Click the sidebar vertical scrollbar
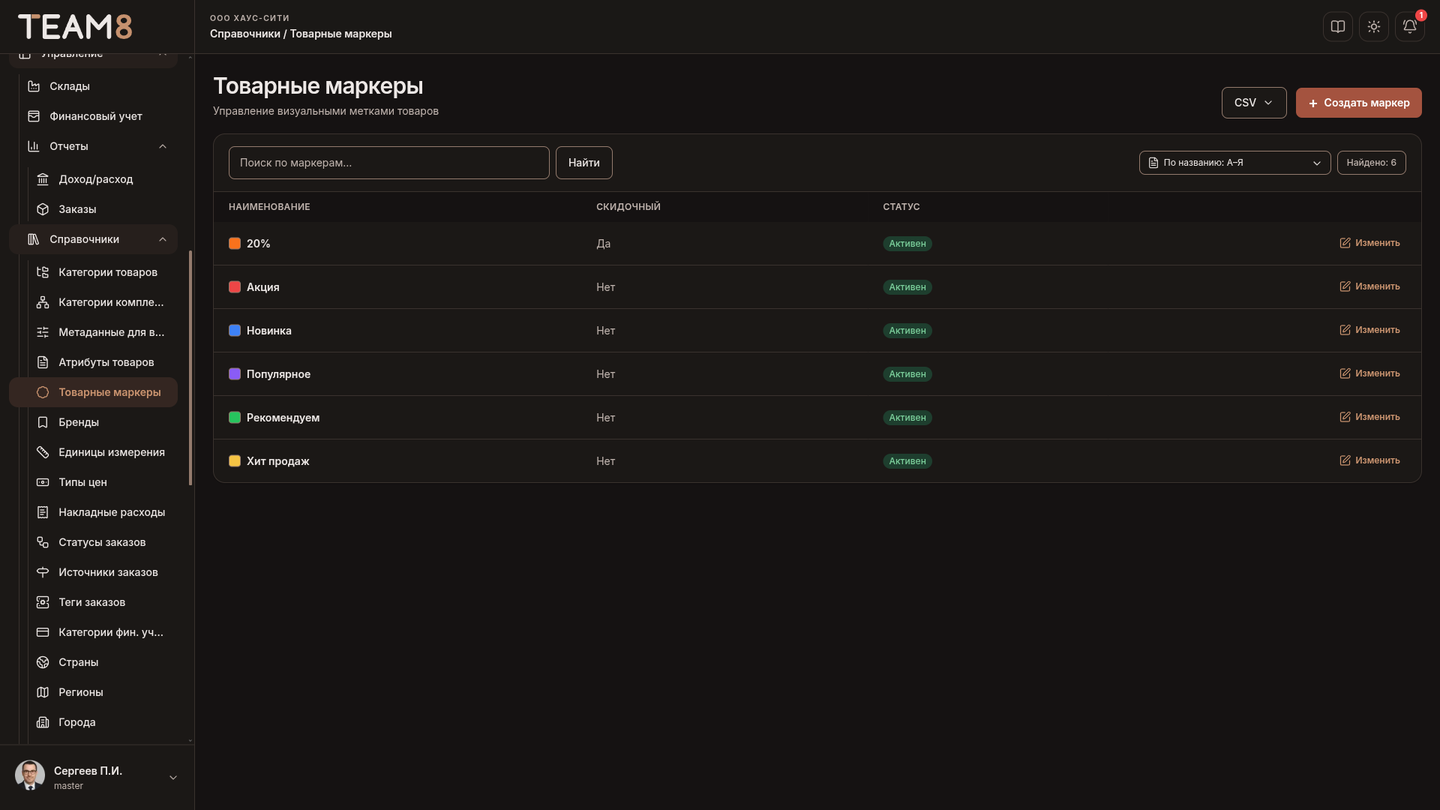 [x=191, y=367]
